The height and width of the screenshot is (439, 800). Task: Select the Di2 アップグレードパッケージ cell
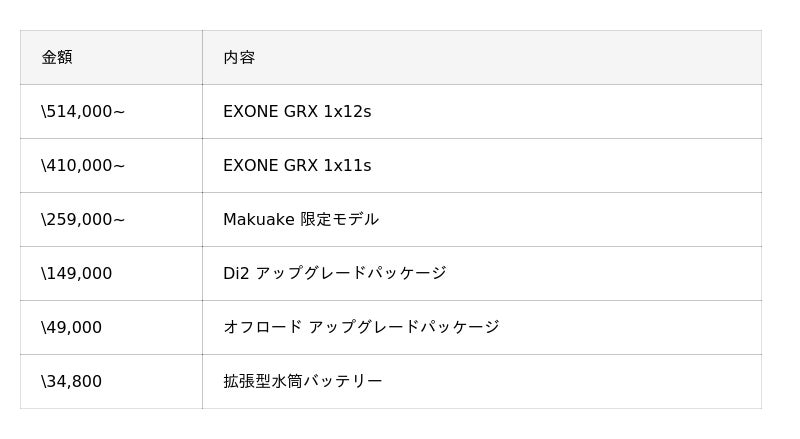click(x=334, y=274)
